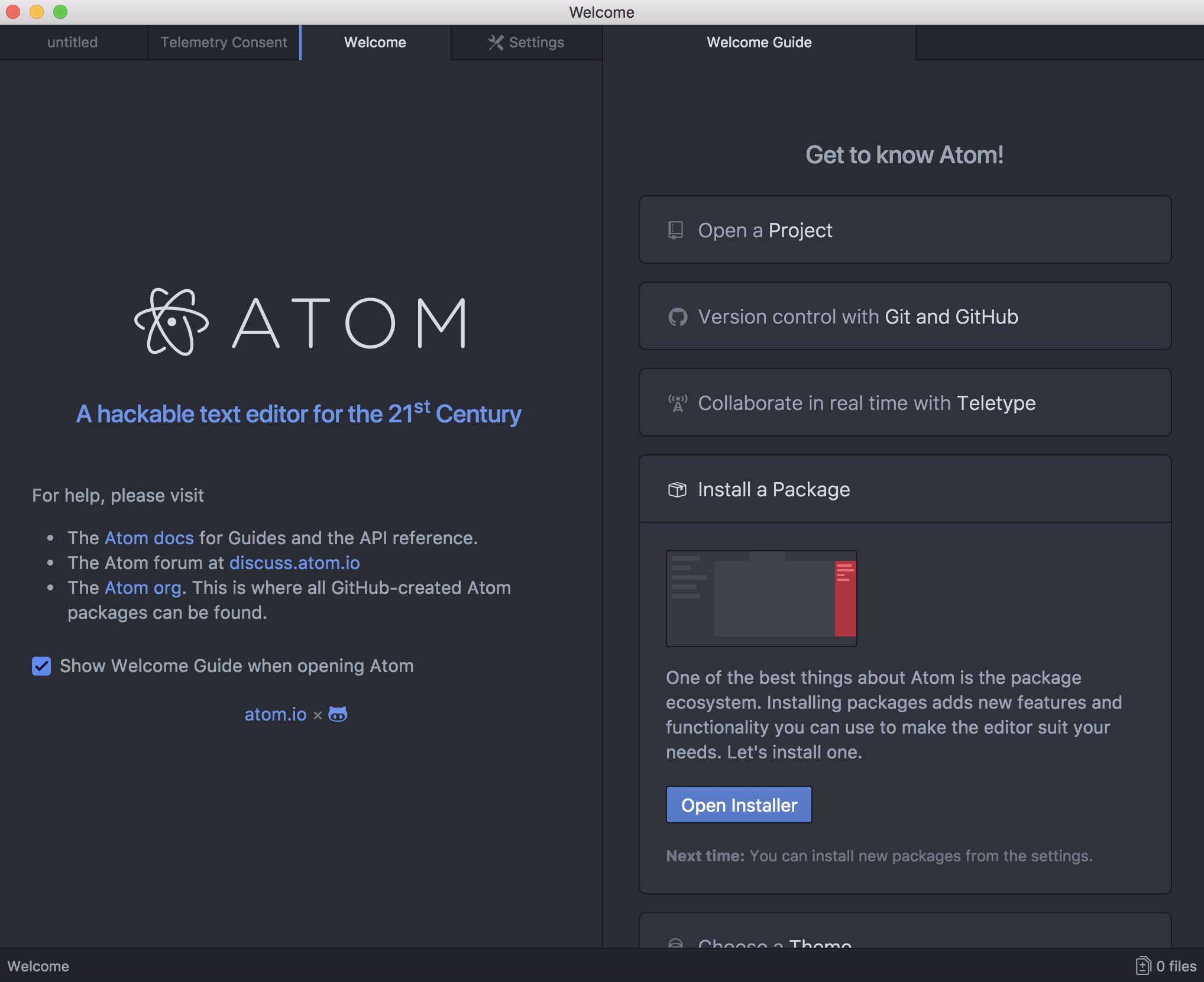Image resolution: width=1204 pixels, height=982 pixels.
Task: Click the package installer preview thumbnail
Action: [x=762, y=599]
